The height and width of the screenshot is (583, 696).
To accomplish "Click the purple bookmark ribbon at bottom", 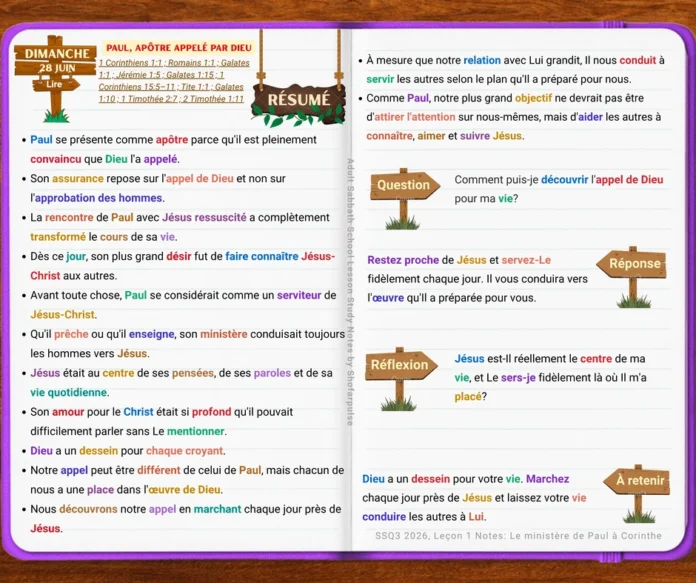I will (x=610, y=558).
